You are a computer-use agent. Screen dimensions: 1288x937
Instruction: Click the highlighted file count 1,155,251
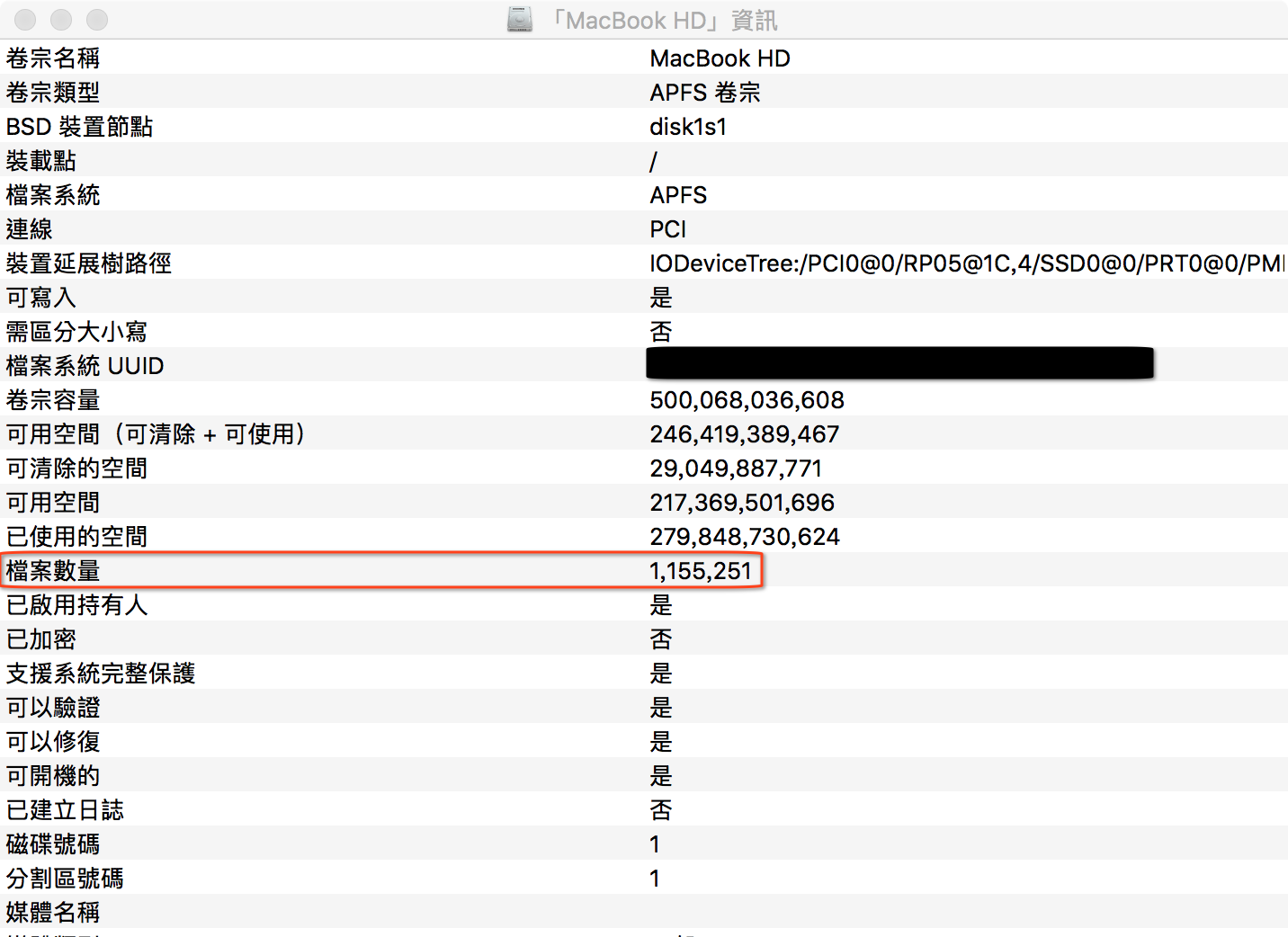pyautogui.click(x=700, y=571)
